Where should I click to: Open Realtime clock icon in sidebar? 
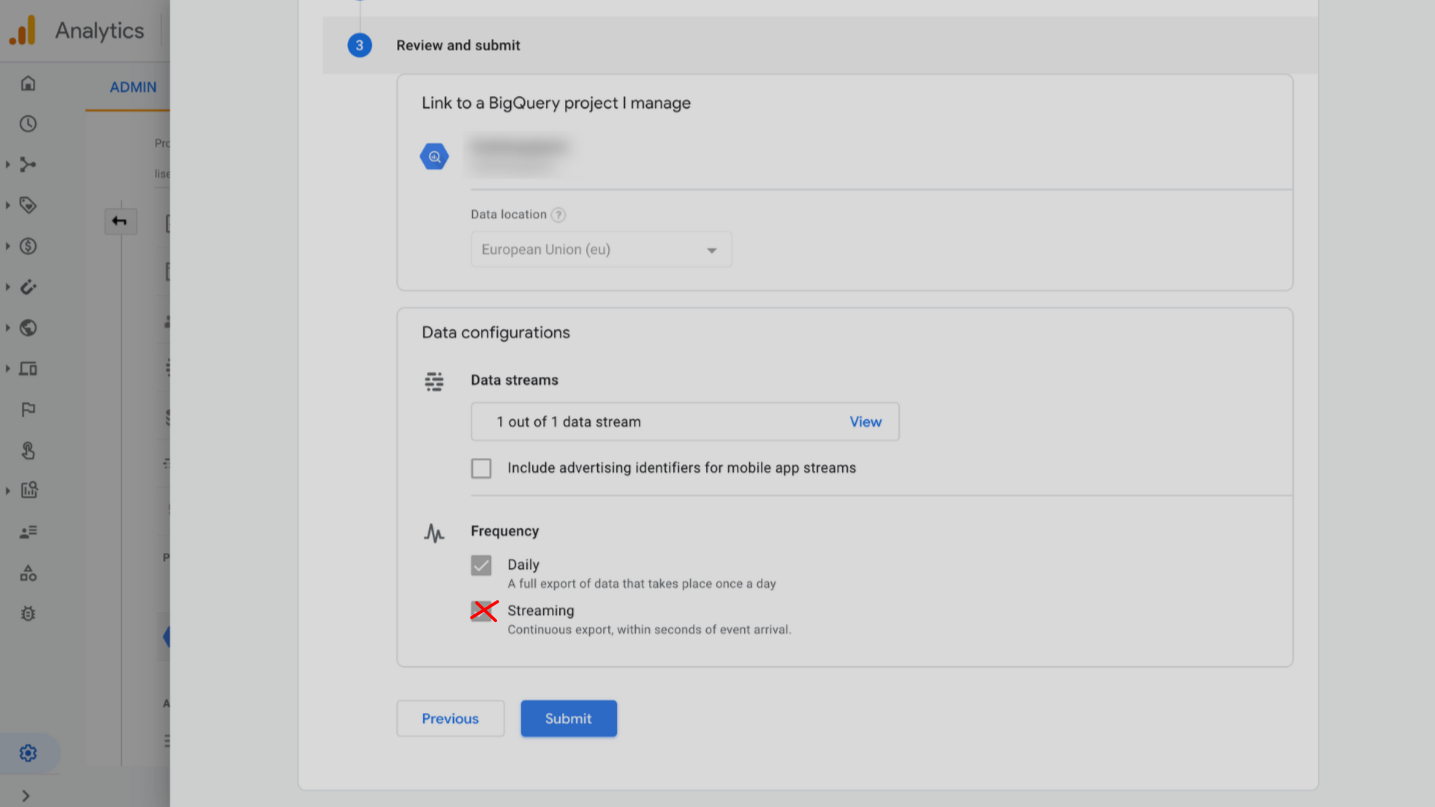click(28, 124)
